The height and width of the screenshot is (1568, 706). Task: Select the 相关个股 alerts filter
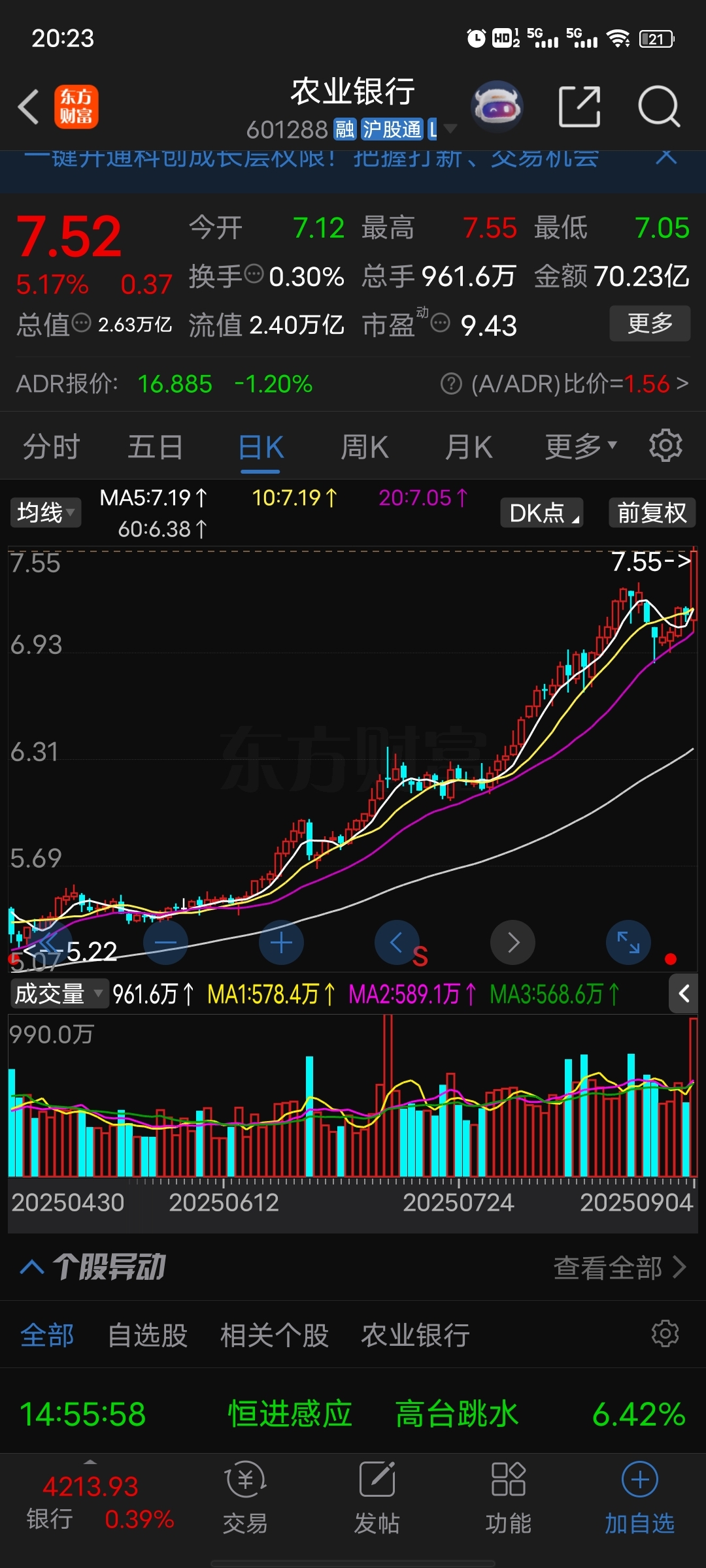(275, 1335)
